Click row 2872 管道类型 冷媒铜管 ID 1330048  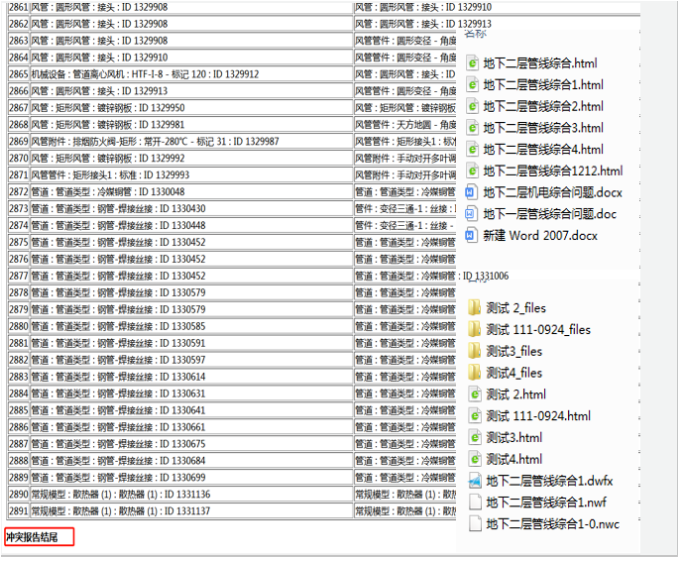[191, 192]
